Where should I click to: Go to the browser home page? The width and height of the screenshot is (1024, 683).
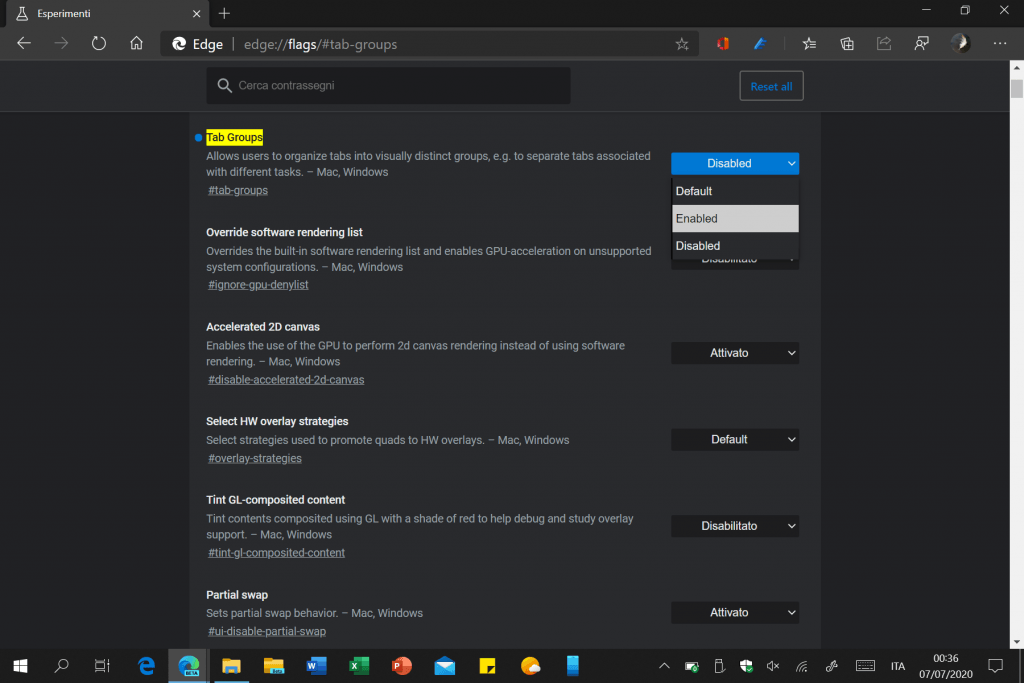(137, 44)
